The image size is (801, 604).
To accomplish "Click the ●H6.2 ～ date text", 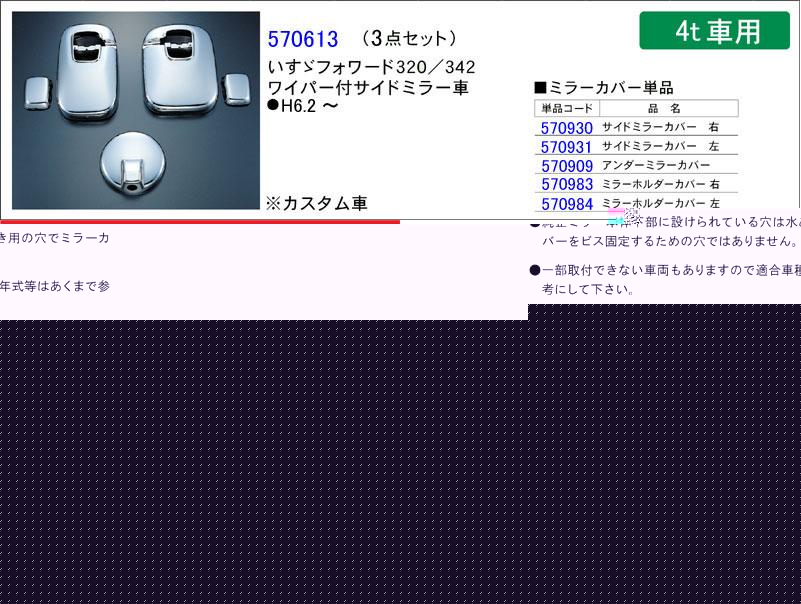I will (x=302, y=106).
